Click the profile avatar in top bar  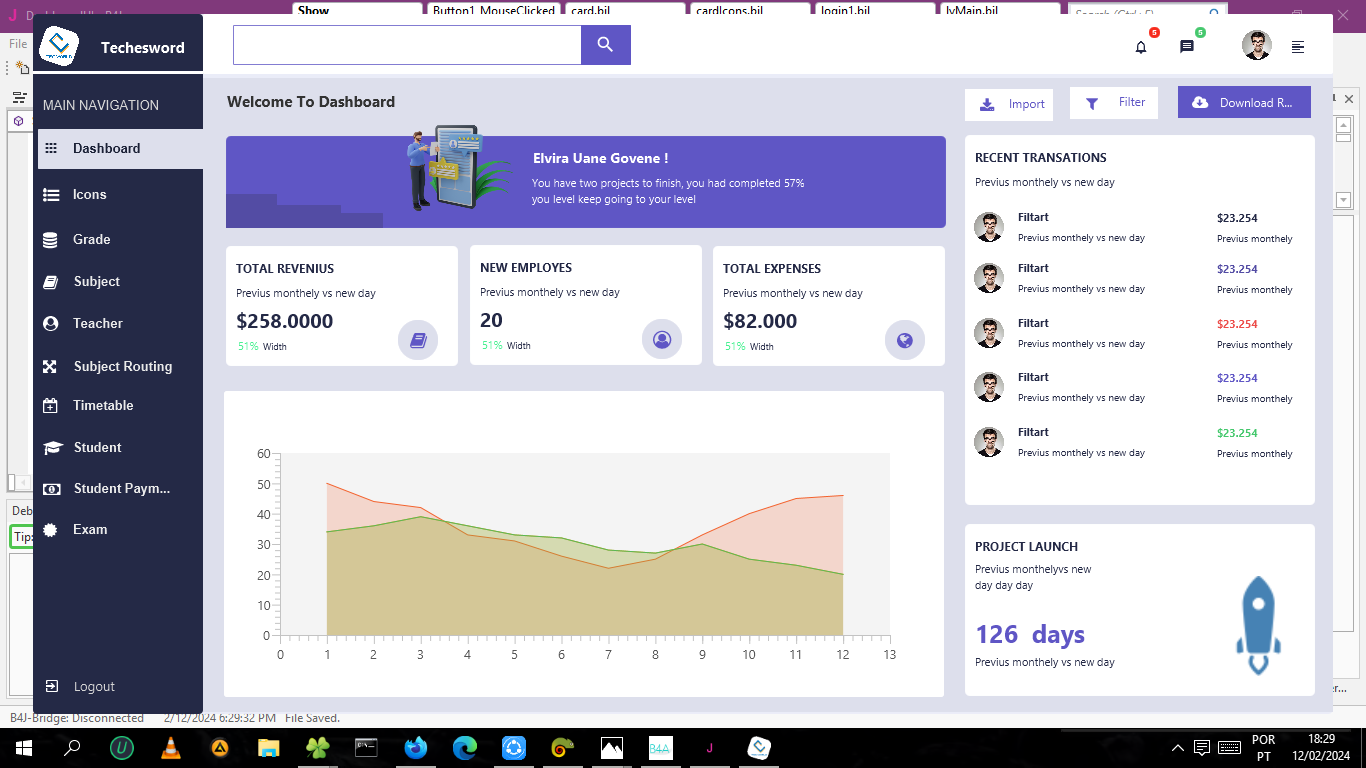click(x=1257, y=45)
